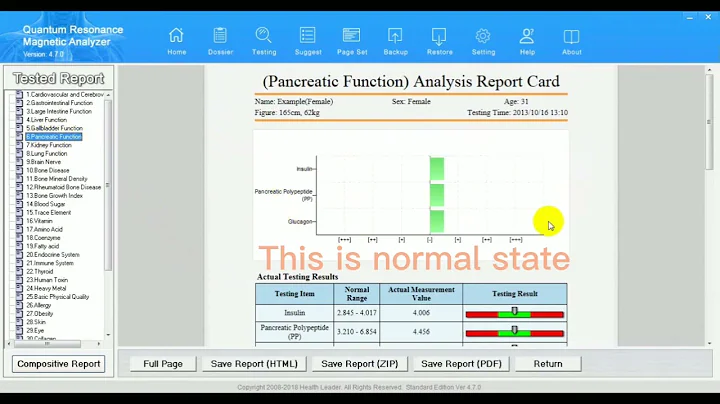The image size is (720, 404).
Task: Select 5.Gallbladder Function report
Action: point(54,128)
